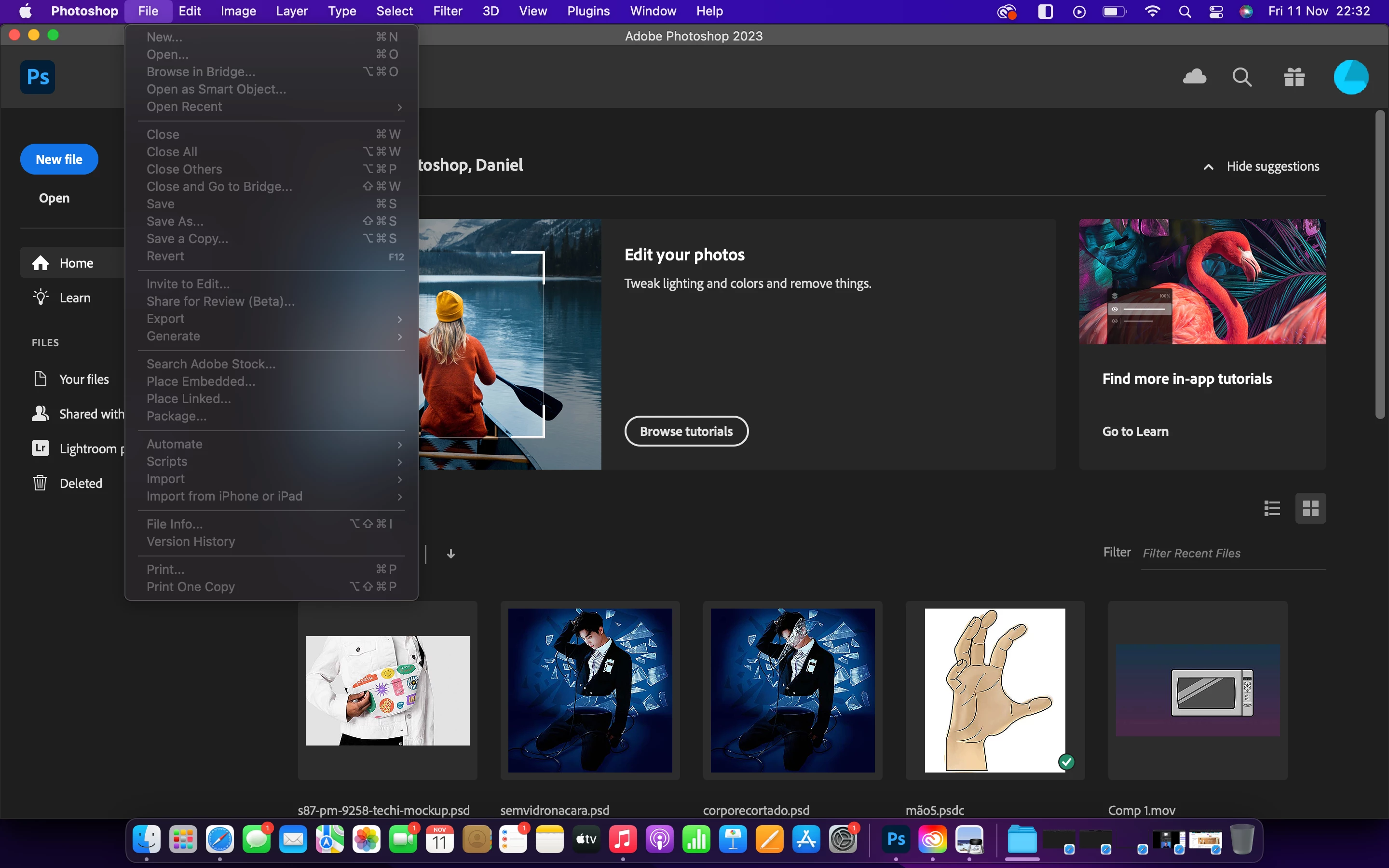This screenshot has height=868, width=1389.
Task: Choose Search Adobe Stock menu entry
Action: tap(211, 364)
